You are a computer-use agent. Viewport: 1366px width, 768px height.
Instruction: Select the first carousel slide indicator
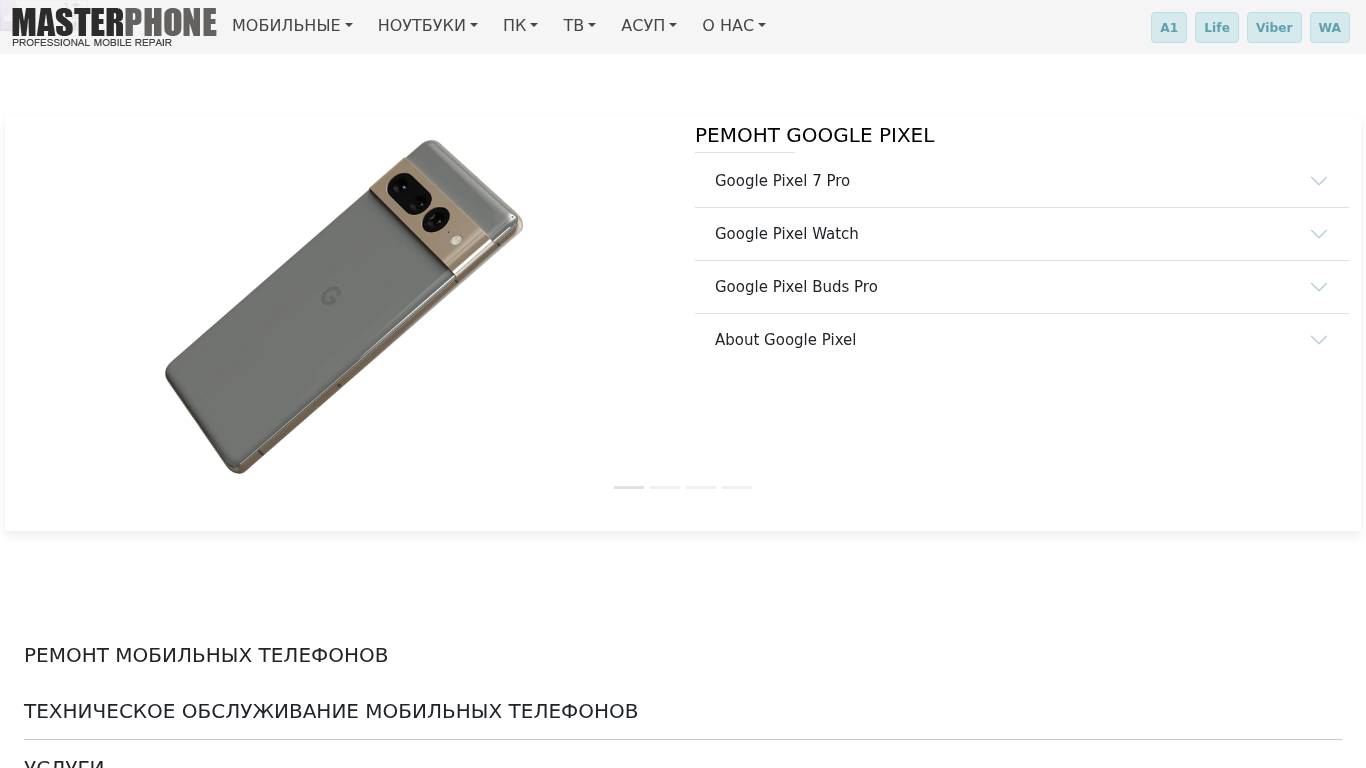(629, 487)
